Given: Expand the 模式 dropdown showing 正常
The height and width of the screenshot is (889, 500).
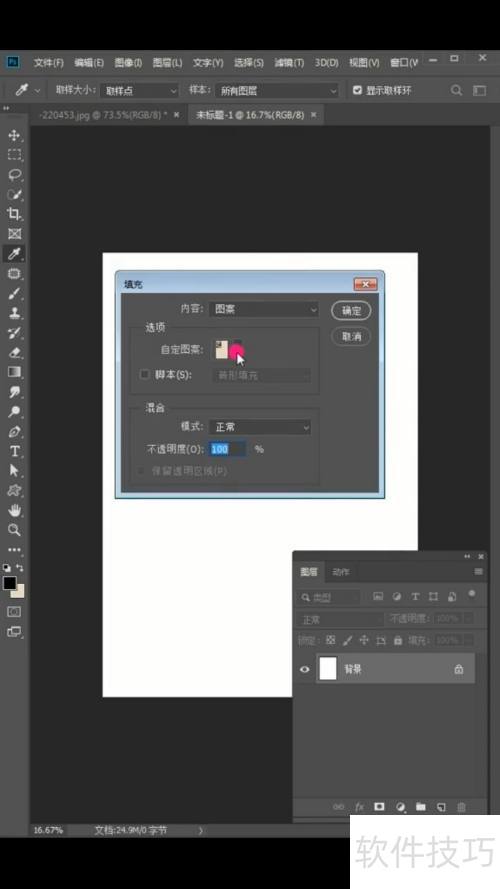Looking at the screenshot, I should pos(260,427).
